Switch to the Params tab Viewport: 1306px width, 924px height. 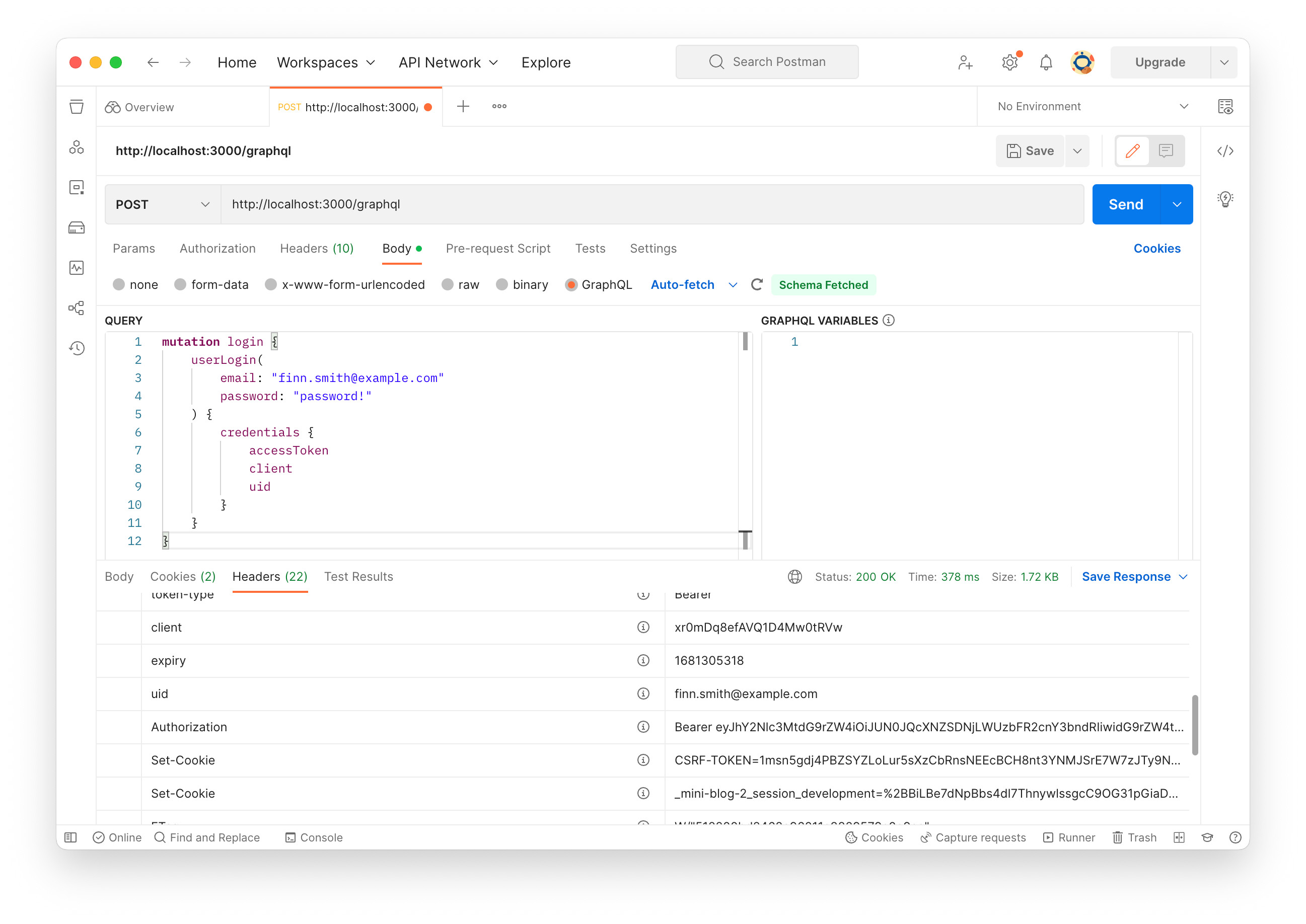134,248
